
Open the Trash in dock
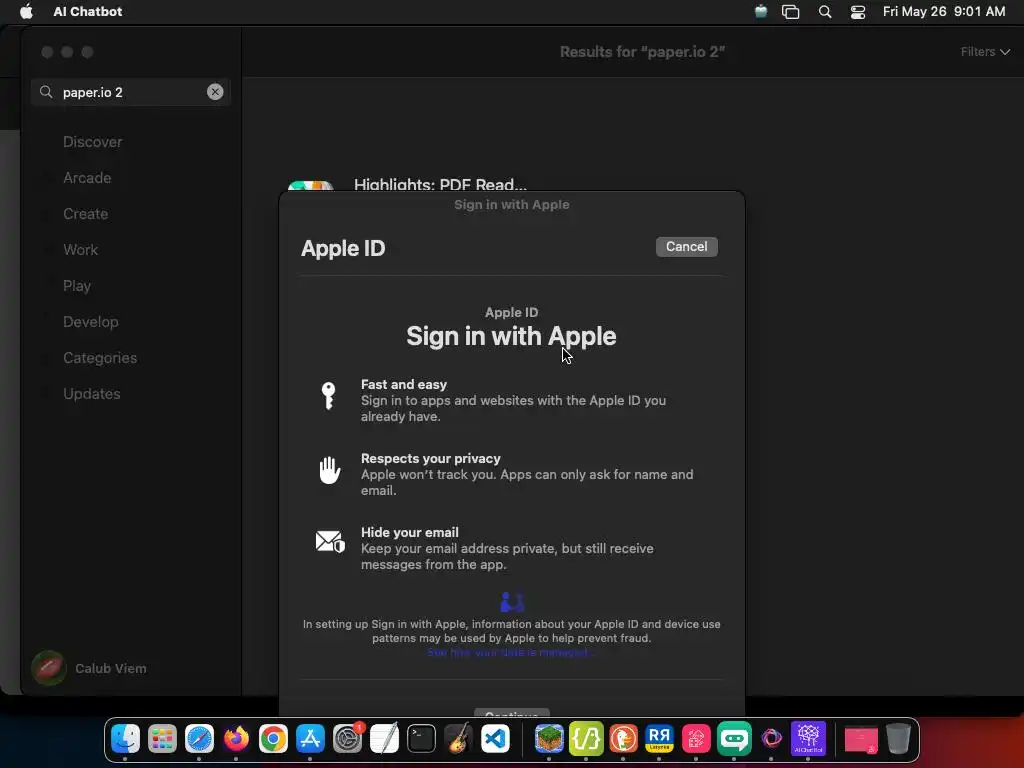click(x=899, y=739)
